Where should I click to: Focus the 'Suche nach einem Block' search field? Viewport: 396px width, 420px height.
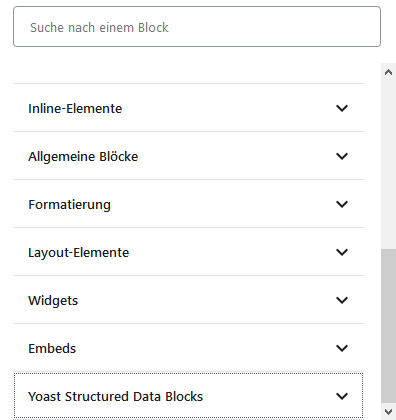(x=197, y=27)
